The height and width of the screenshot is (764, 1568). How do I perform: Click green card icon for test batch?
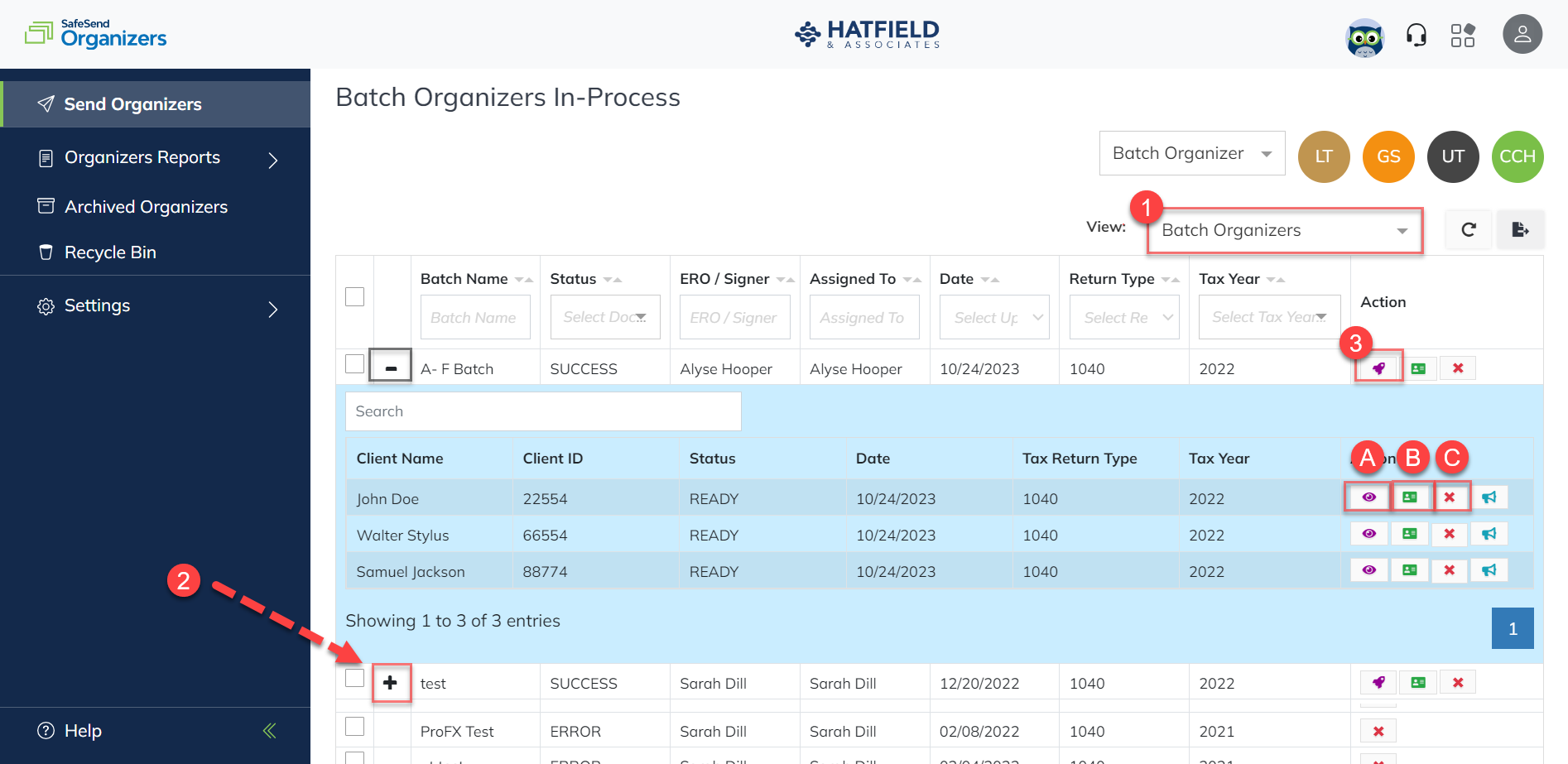coord(1418,683)
